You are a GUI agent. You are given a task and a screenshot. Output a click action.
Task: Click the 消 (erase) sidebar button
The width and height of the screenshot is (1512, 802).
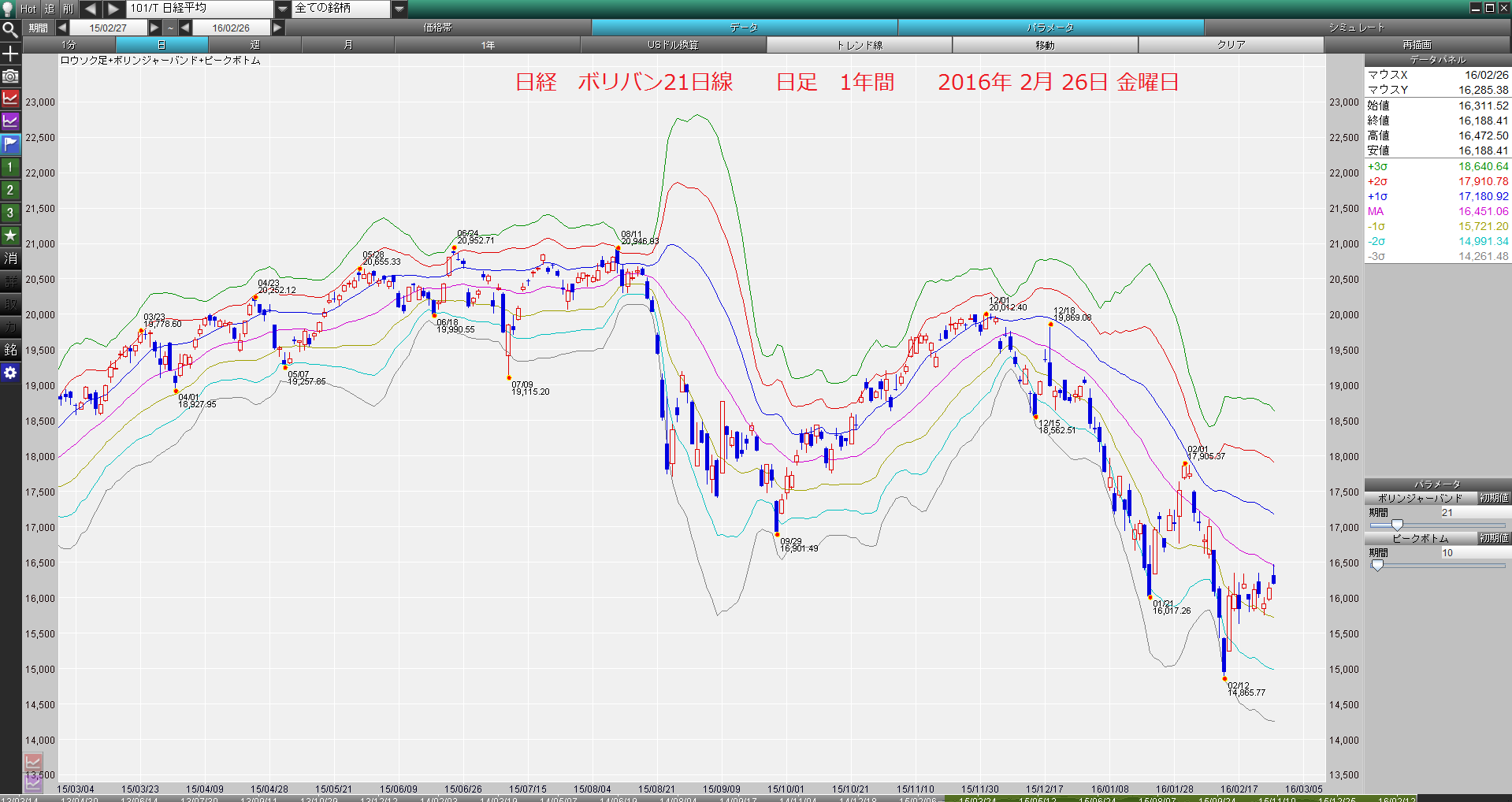[x=10, y=258]
